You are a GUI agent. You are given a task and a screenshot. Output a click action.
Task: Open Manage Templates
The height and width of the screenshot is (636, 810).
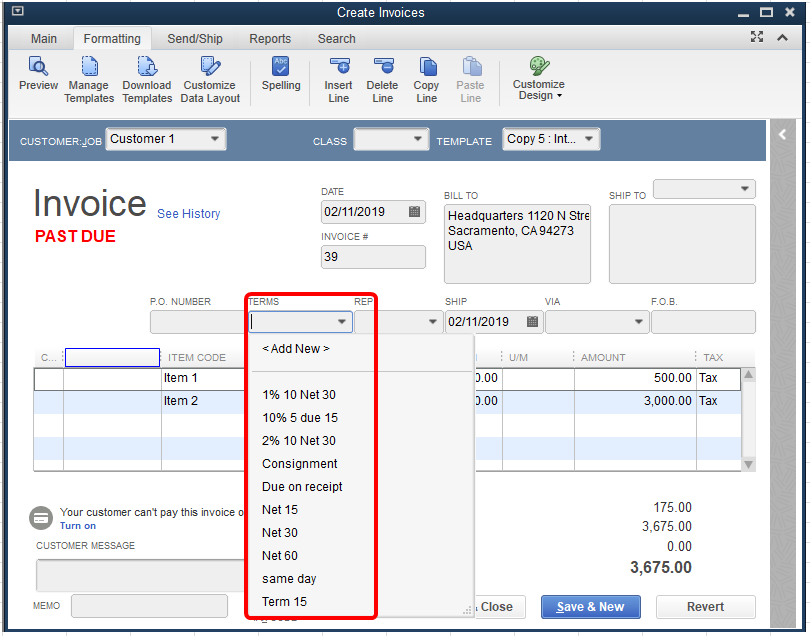[89, 78]
